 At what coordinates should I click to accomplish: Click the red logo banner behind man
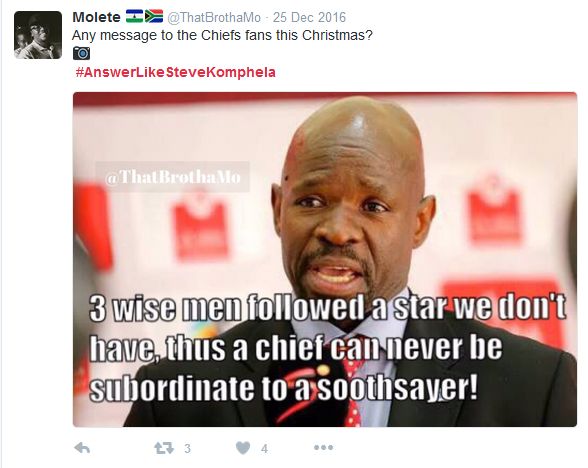coord(201,229)
